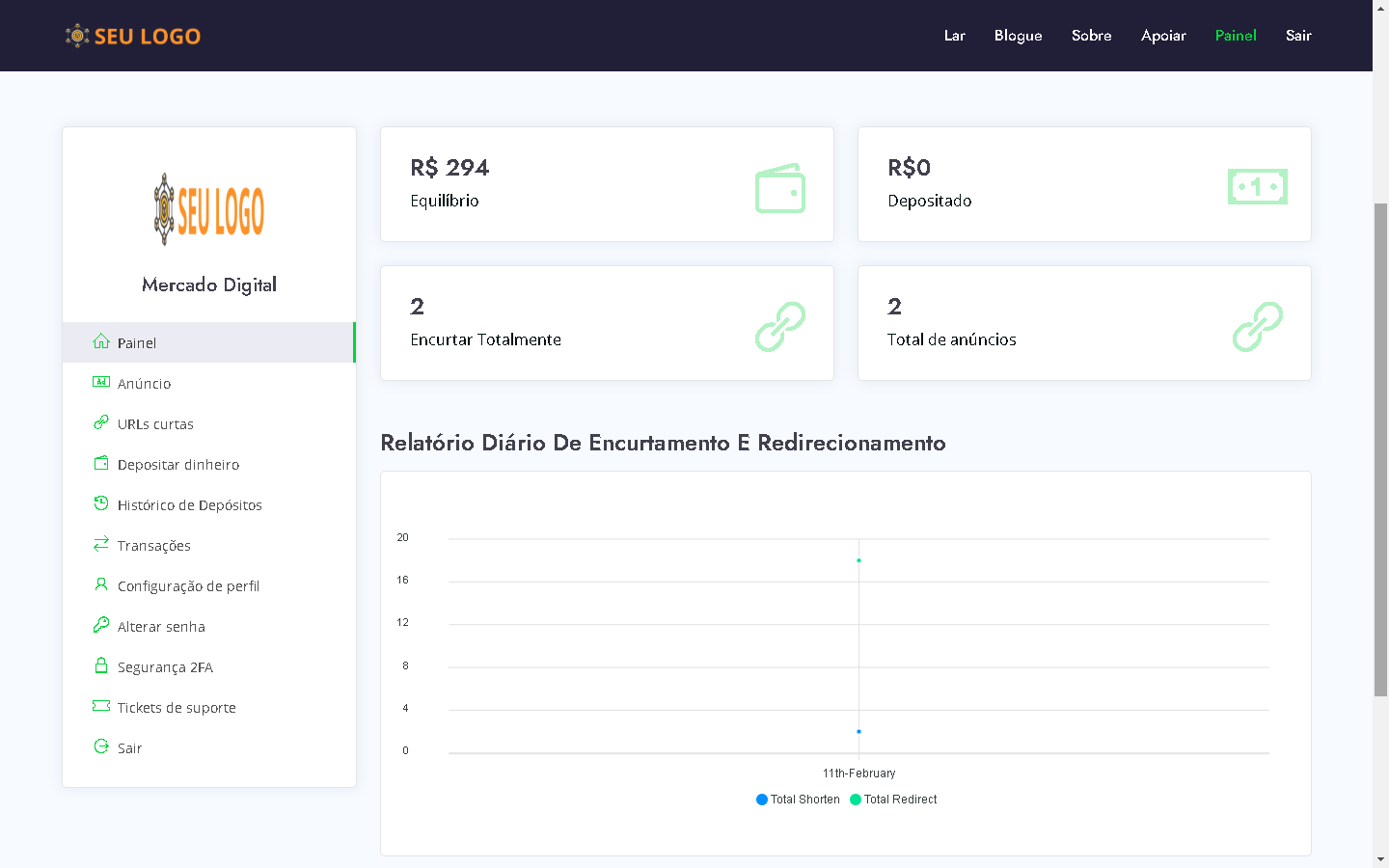Screen dimensions: 1389x868
Task: Click the page's vertical scrollbar thumb
Action: click(x=1380, y=448)
